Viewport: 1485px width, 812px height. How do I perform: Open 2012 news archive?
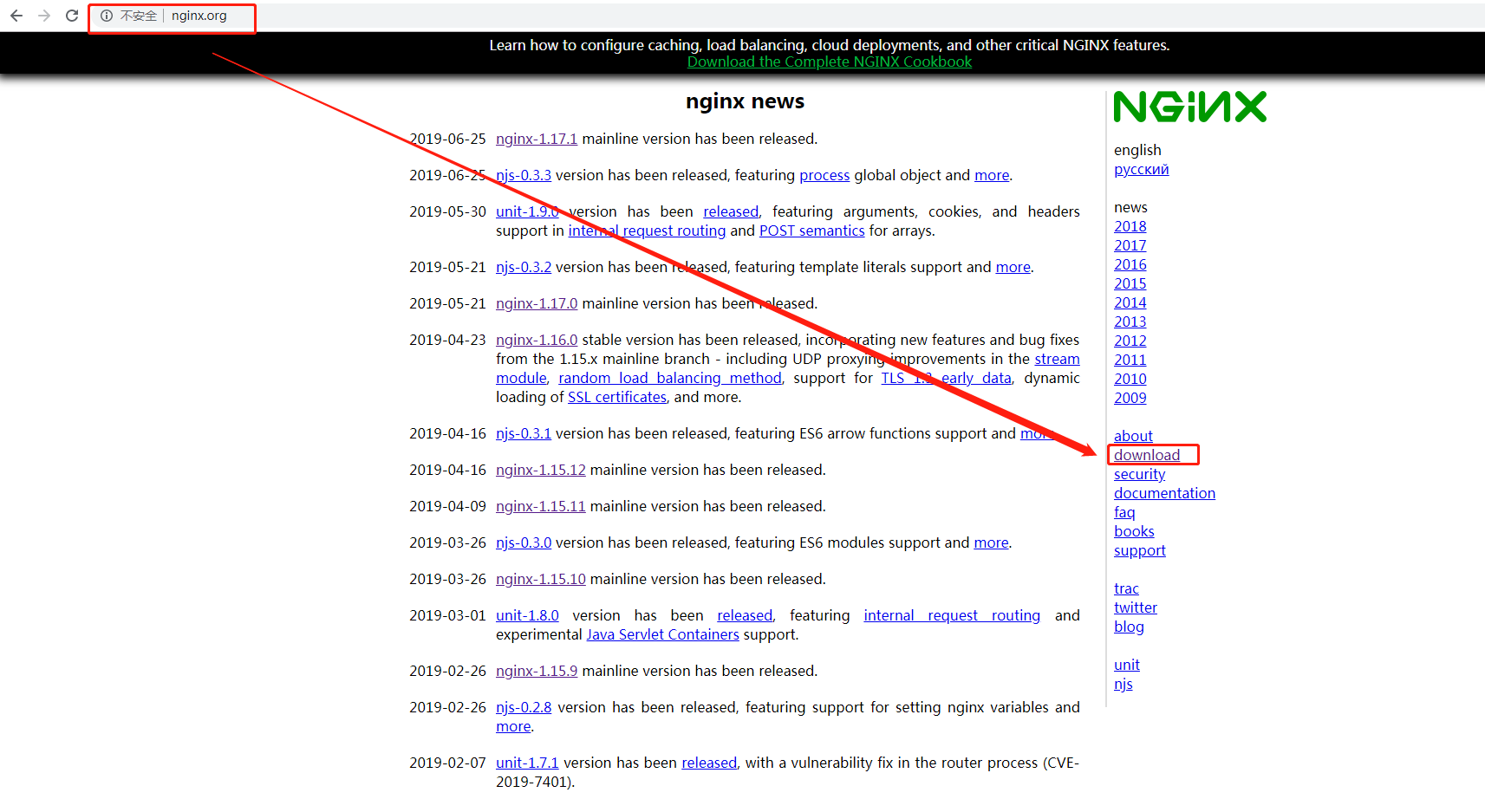(x=1130, y=341)
